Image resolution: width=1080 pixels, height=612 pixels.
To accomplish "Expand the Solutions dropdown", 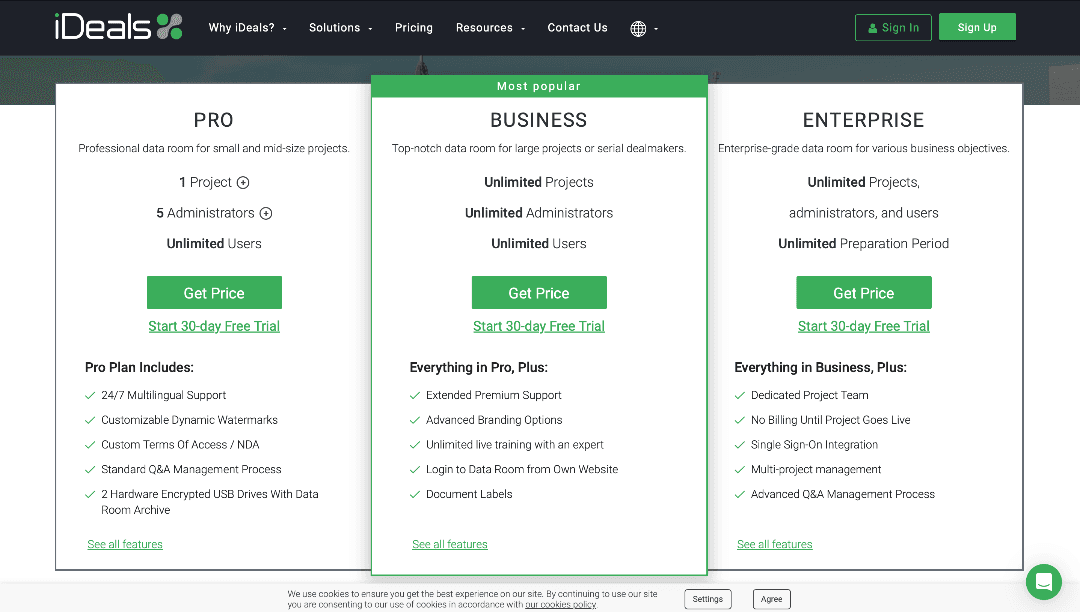I will point(340,28).
